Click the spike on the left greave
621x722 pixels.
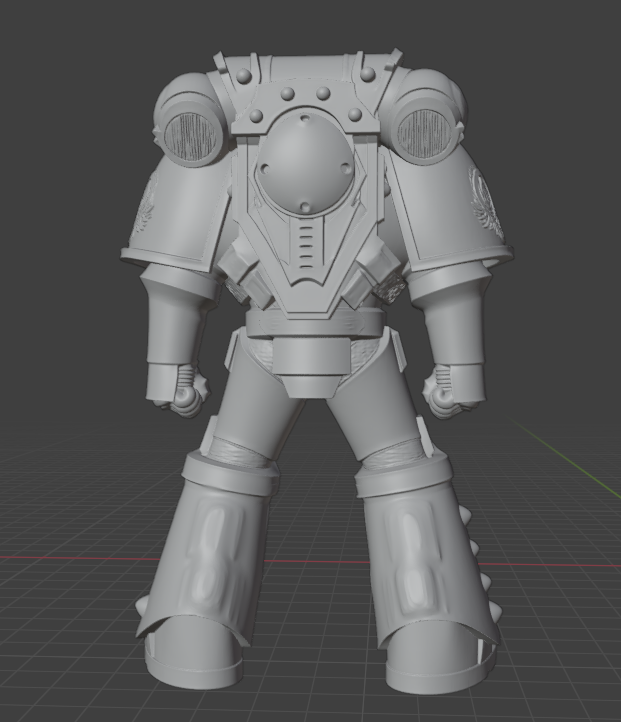pyautogui.click(x=144, y=603)
